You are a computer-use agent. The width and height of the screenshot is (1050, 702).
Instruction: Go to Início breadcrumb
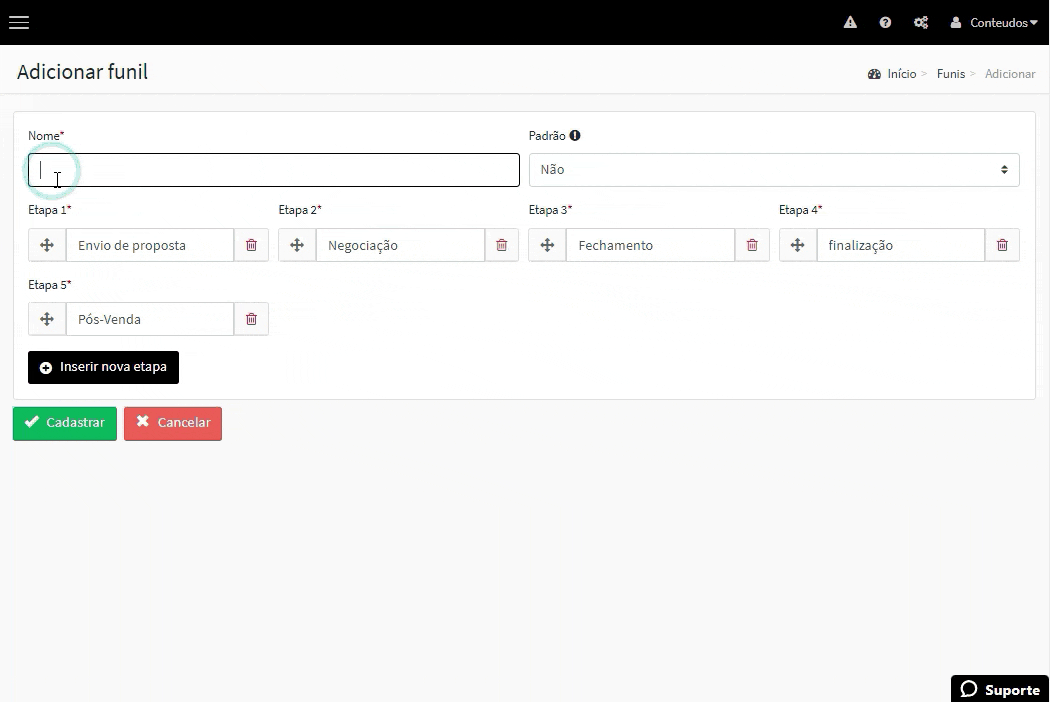pos(901,74)
